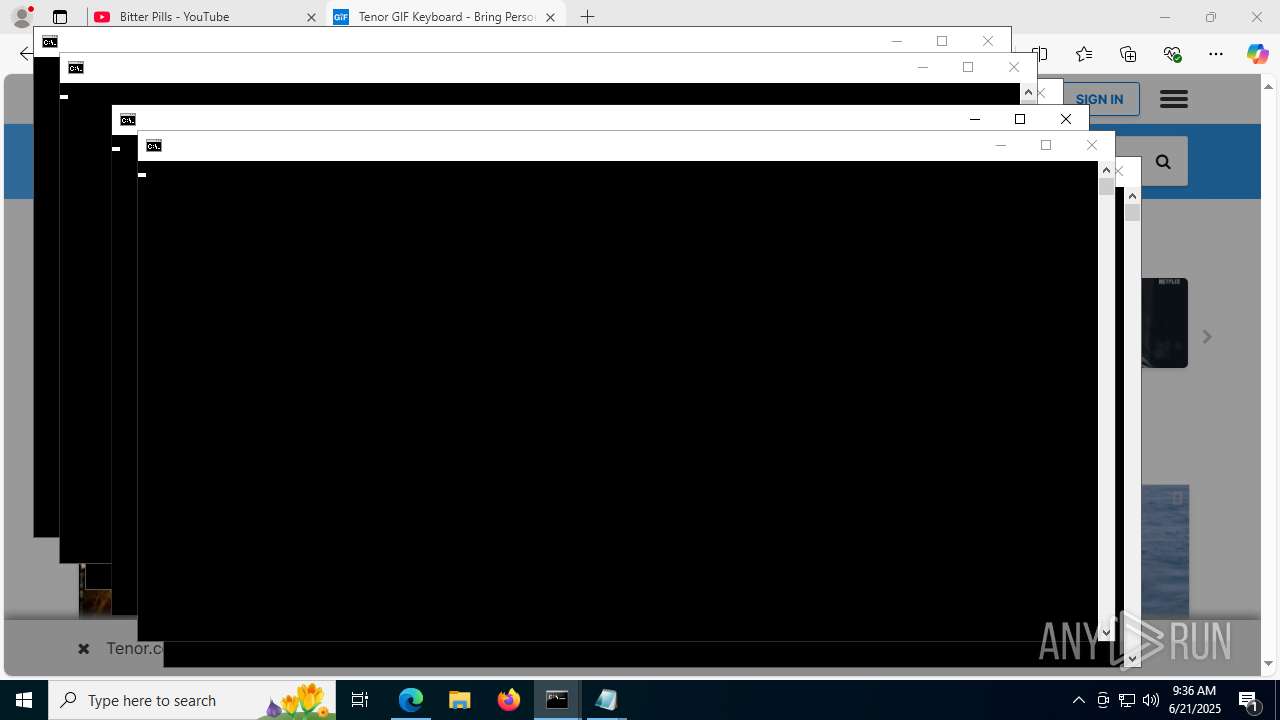Viewport: 1280px width, 720px height.
Task: Open Task View from taskbar
Action: (360, 700)
